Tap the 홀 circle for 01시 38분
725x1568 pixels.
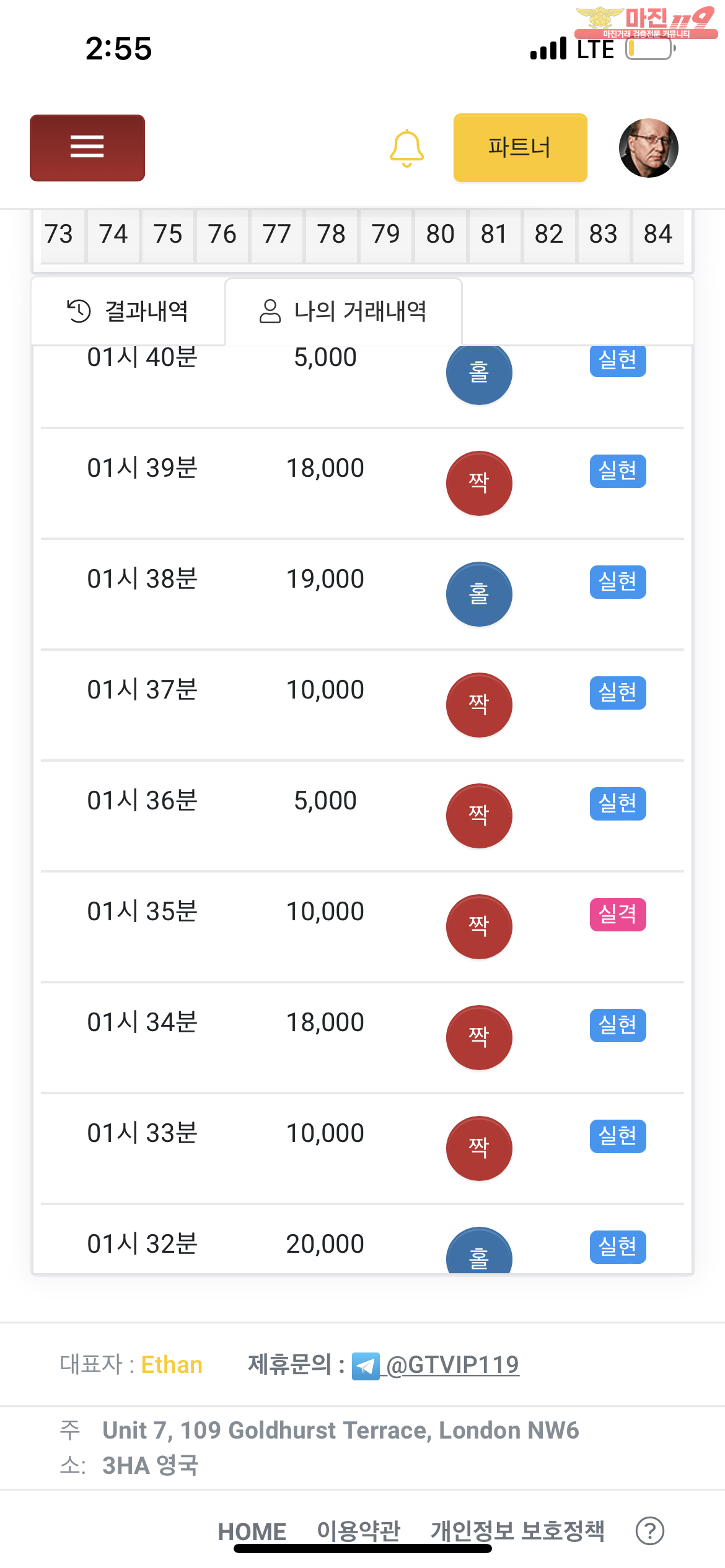tap(479, 594)
